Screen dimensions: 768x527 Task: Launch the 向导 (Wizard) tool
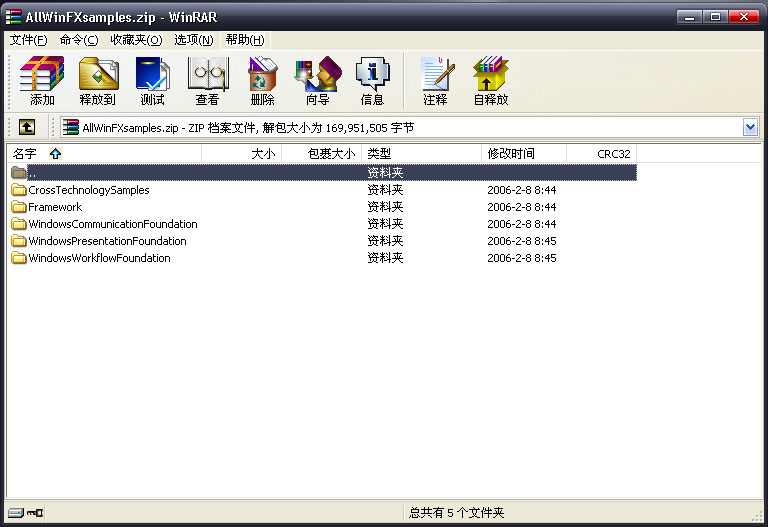[318, 81]
